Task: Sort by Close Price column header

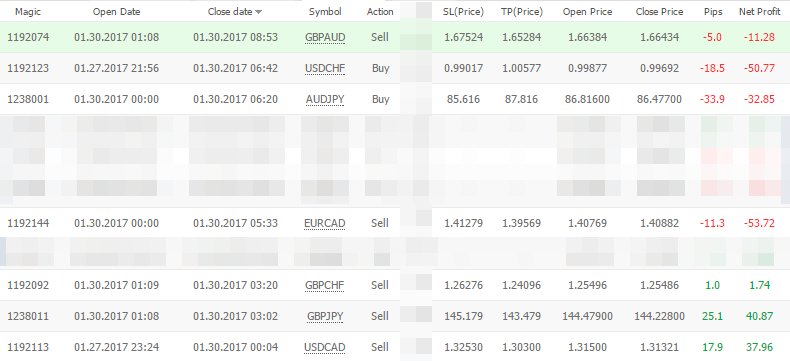Action: tap(660, 12)
